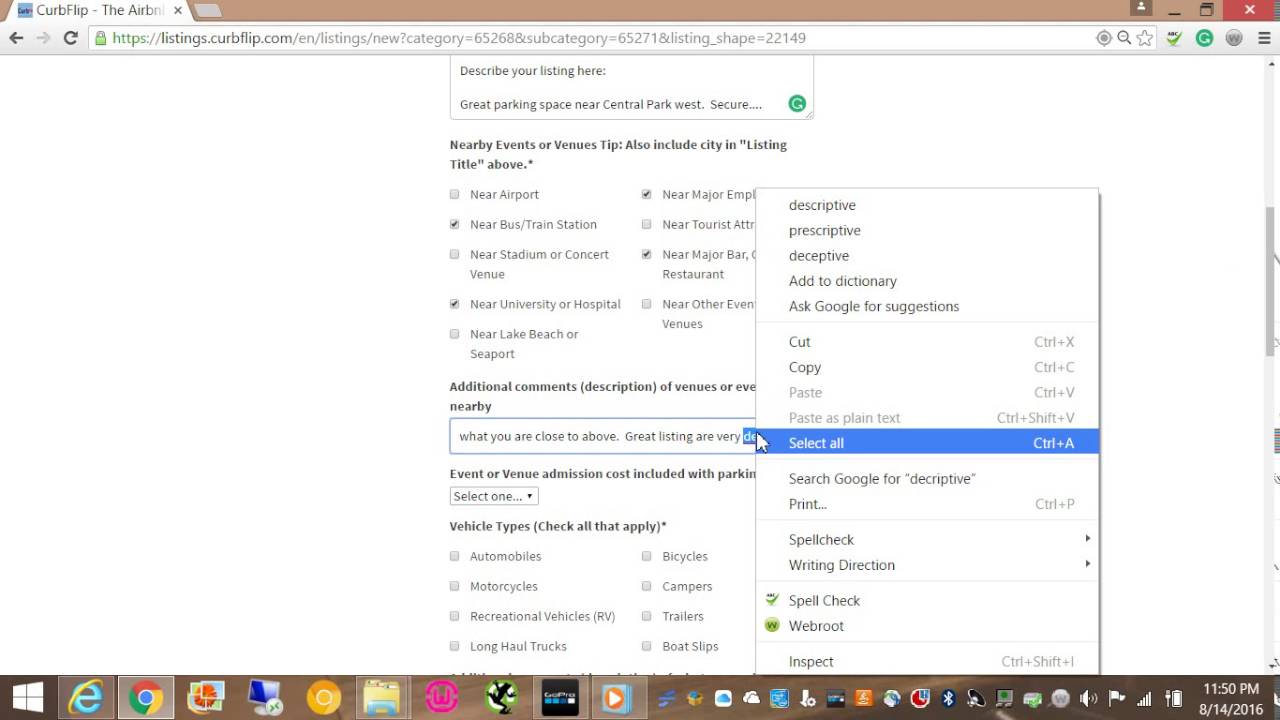
Task: Select the Webroot context menu entry
Action: pos(927,625)
